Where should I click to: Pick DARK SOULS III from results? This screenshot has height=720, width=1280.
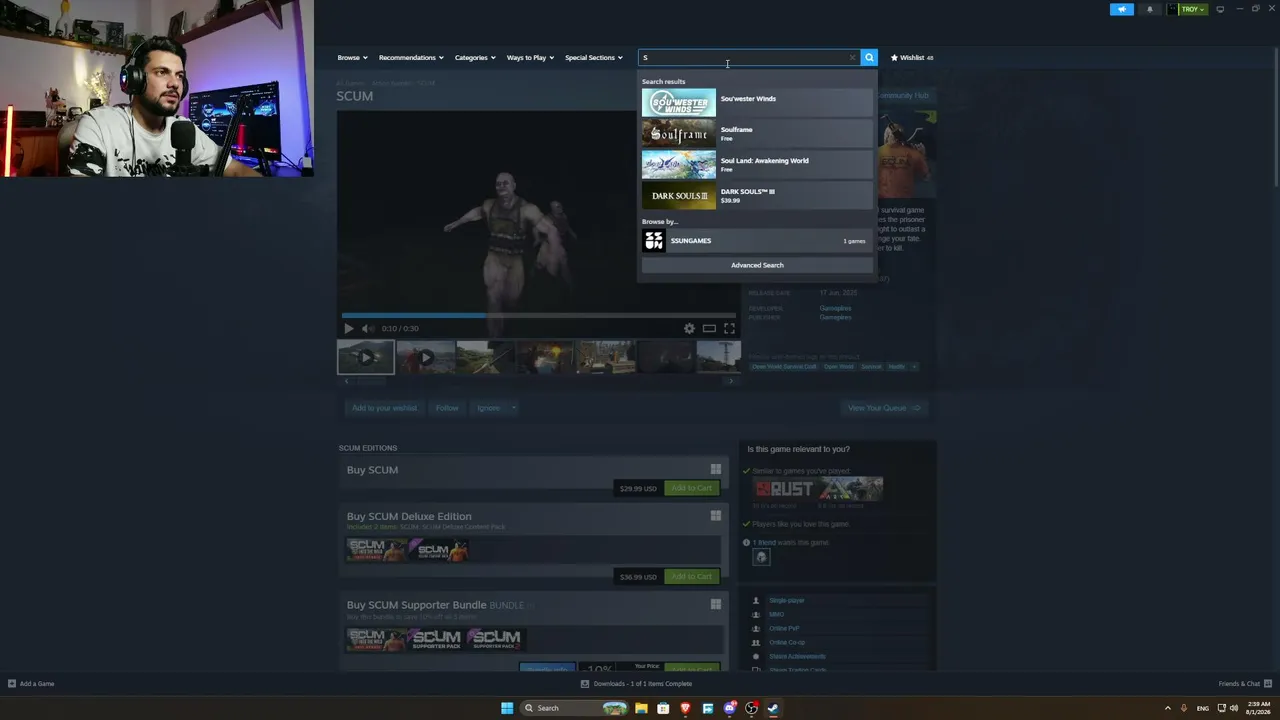pyautogui.click(x=757, y=196)
